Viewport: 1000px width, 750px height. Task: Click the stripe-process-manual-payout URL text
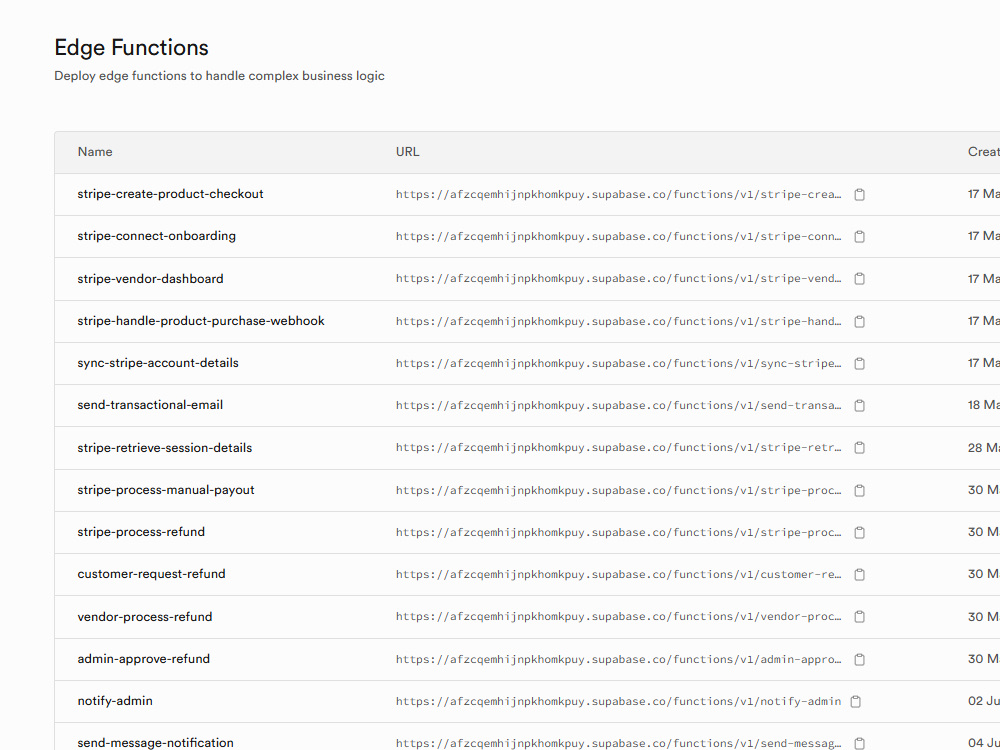(x=619, y=490)
